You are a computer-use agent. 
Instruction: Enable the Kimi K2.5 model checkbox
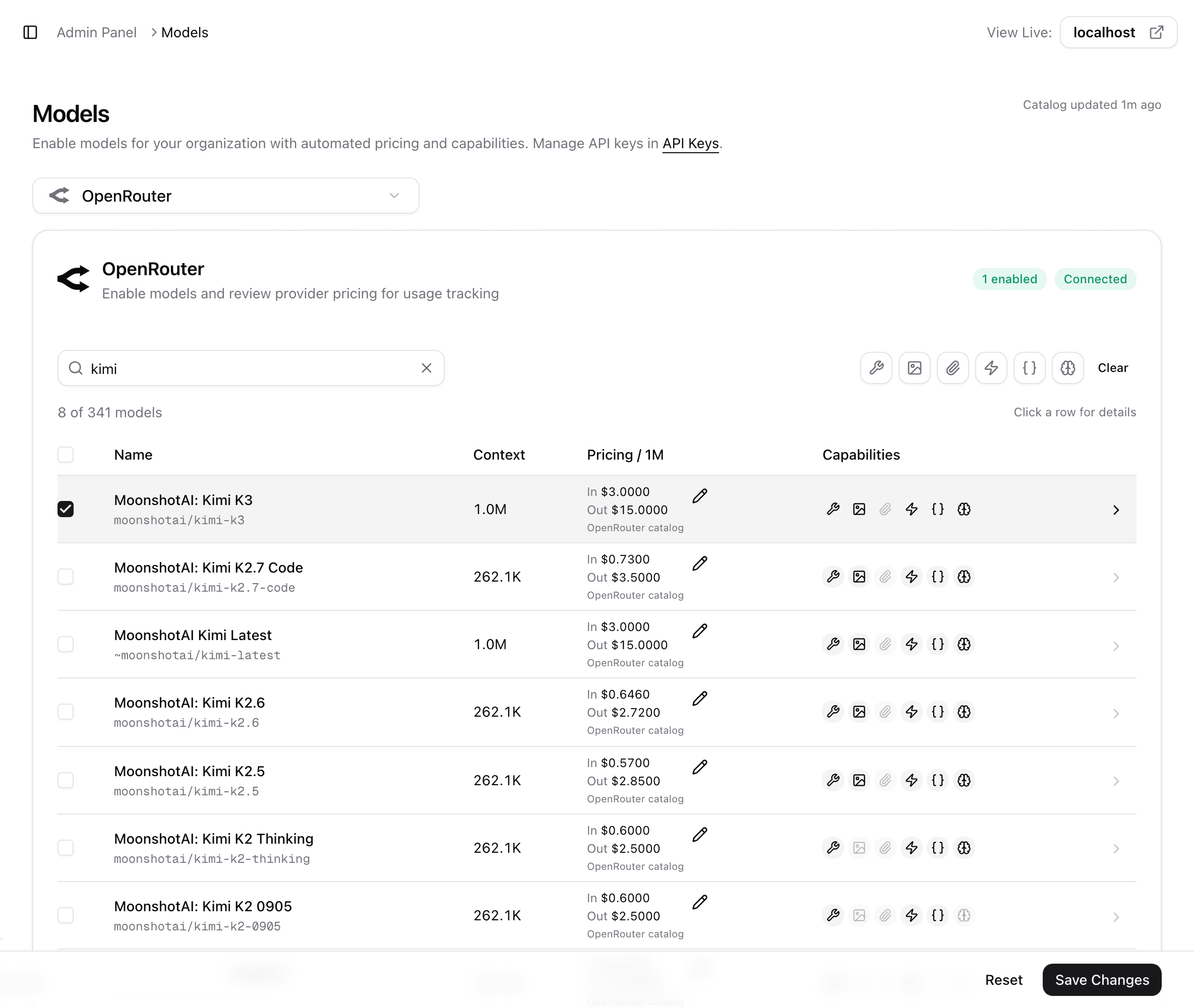pyautogui.click(x=66, y=780)
